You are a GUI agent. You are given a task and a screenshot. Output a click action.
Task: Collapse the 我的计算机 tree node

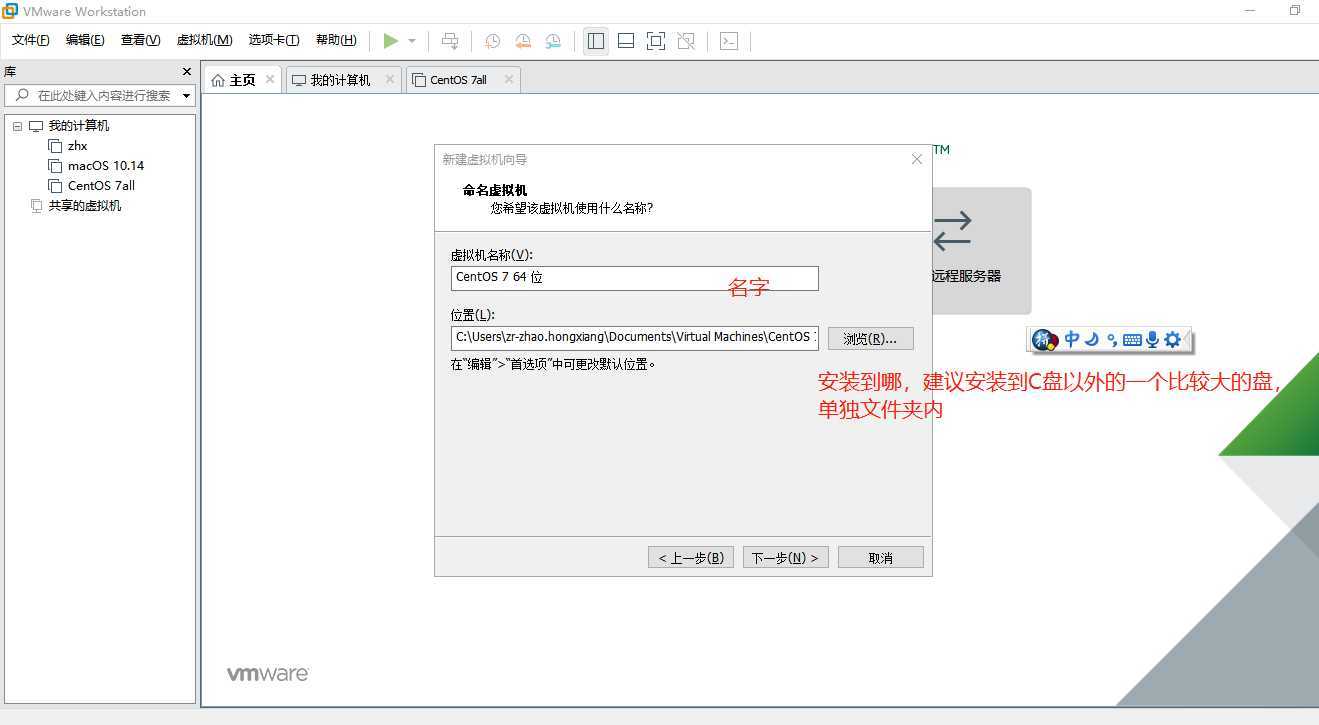(x=17, y=126)
